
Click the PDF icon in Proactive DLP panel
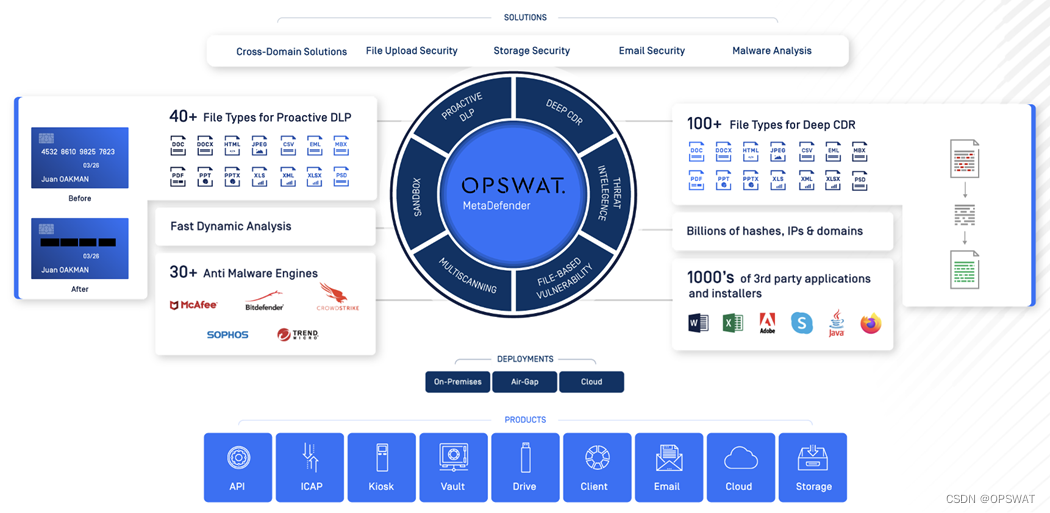(x=178, y=176)
